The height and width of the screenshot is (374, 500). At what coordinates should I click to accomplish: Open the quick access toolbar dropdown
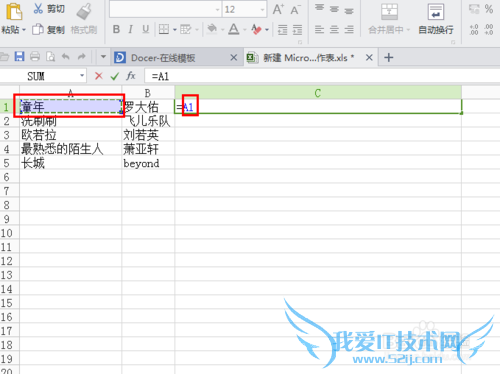tap(103, 57)
